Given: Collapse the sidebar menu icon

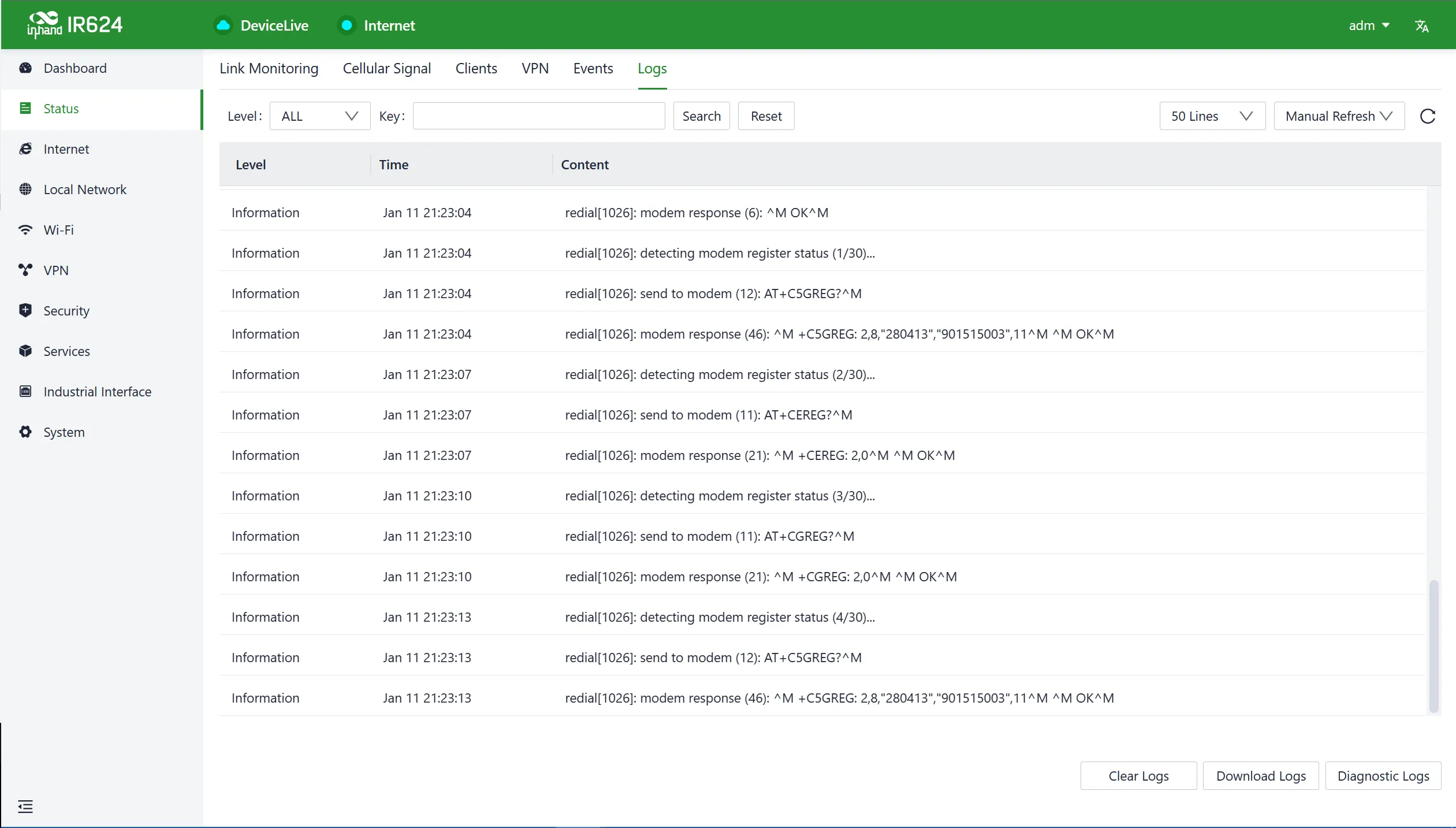Looking at the screenshot, I should click(25, 807).
